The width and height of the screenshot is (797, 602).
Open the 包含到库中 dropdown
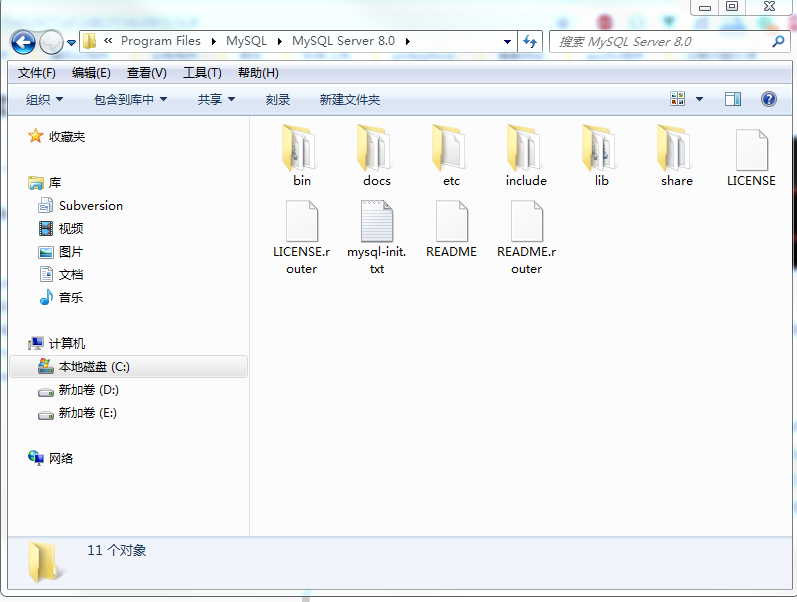[x=130, y=100]
